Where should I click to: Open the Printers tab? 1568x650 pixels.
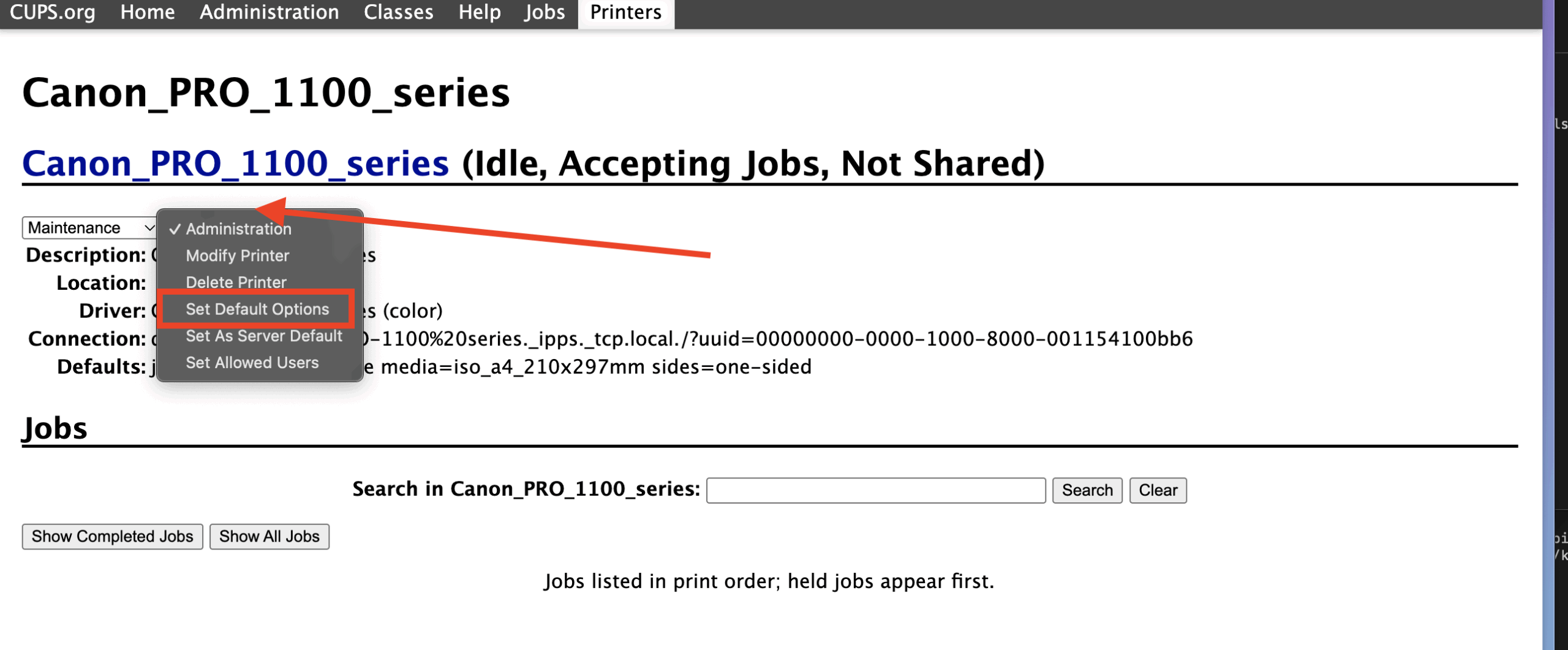(x=625, y=12)
